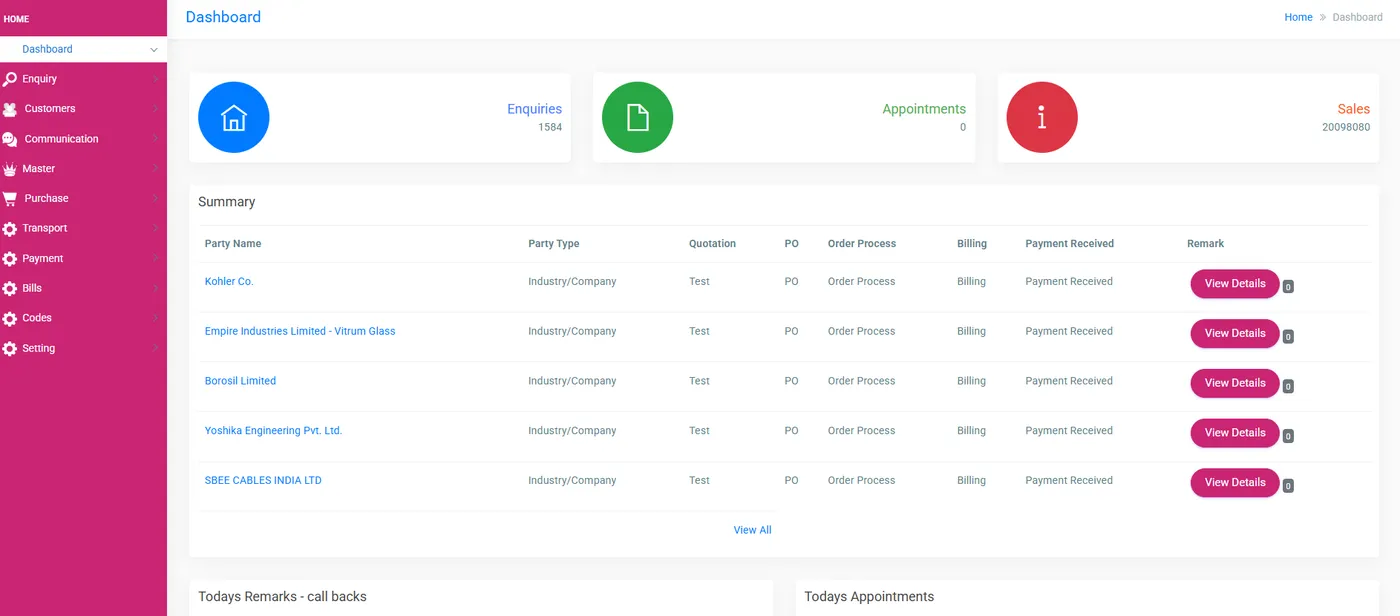Expand the Customers menu arrow
Viewport: 1400px width, 616px height.
[156, 109]
